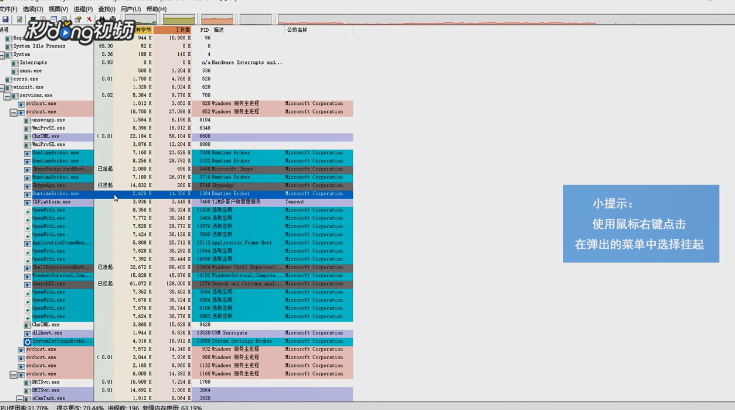This screenshot has height=410, width=735.
Task: Click 'COM Surrogate' description cell
Action: pyautogui.click(x=230, y=333)
